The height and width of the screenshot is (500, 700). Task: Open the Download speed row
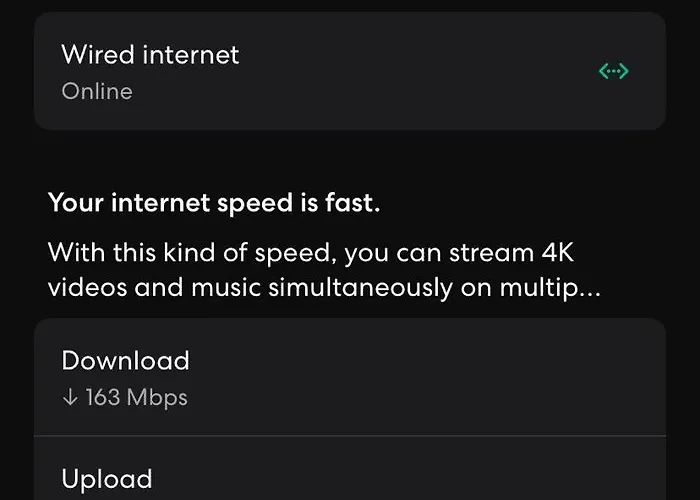pos(350,377)
